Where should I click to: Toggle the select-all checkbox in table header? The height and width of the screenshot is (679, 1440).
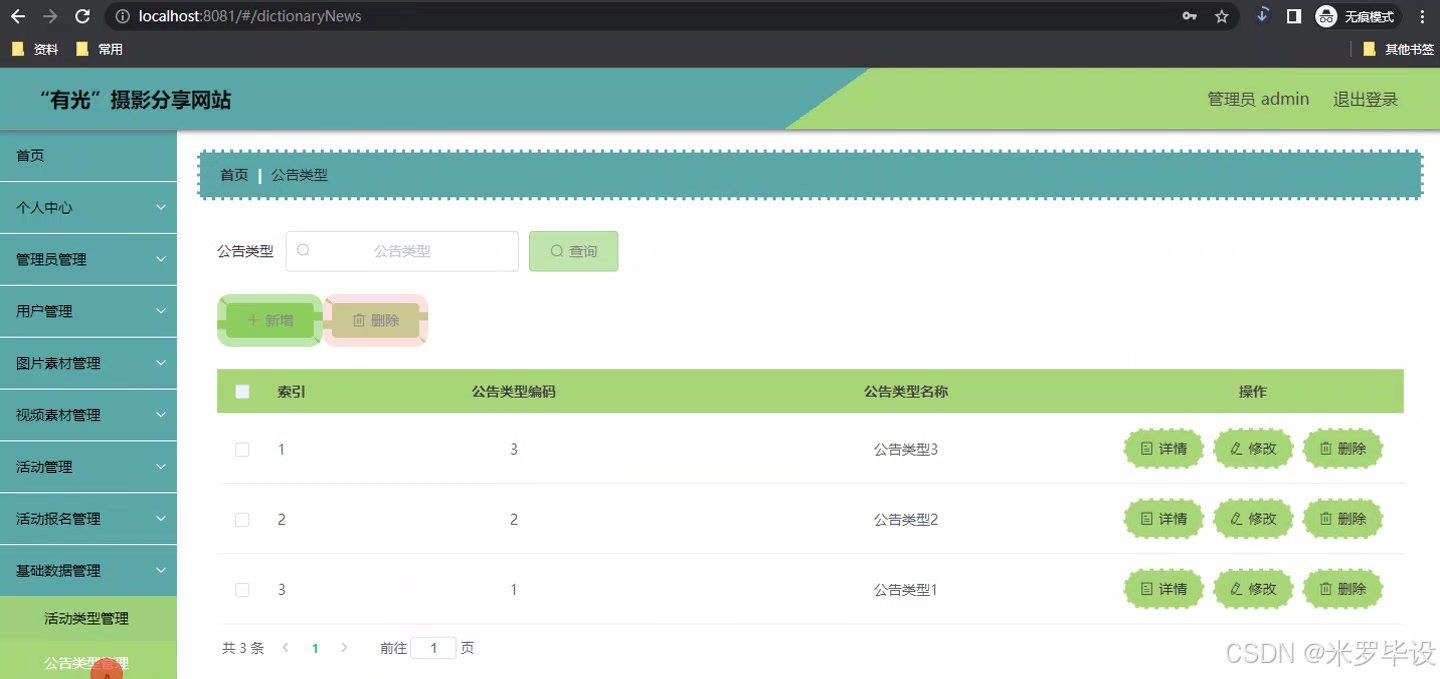coord(242,391)
